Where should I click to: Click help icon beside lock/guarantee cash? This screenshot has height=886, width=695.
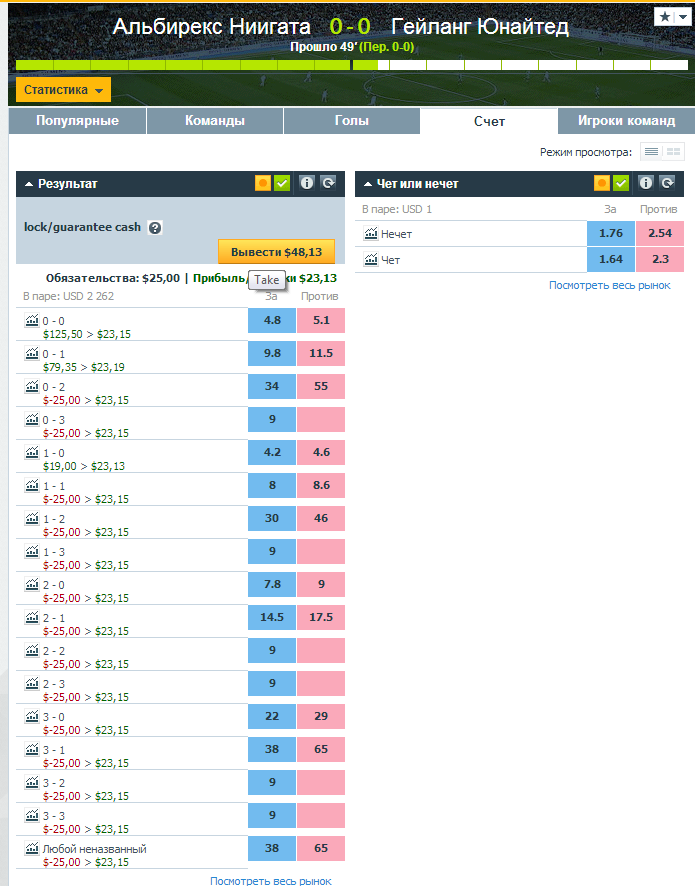click(x=155, y=228)
